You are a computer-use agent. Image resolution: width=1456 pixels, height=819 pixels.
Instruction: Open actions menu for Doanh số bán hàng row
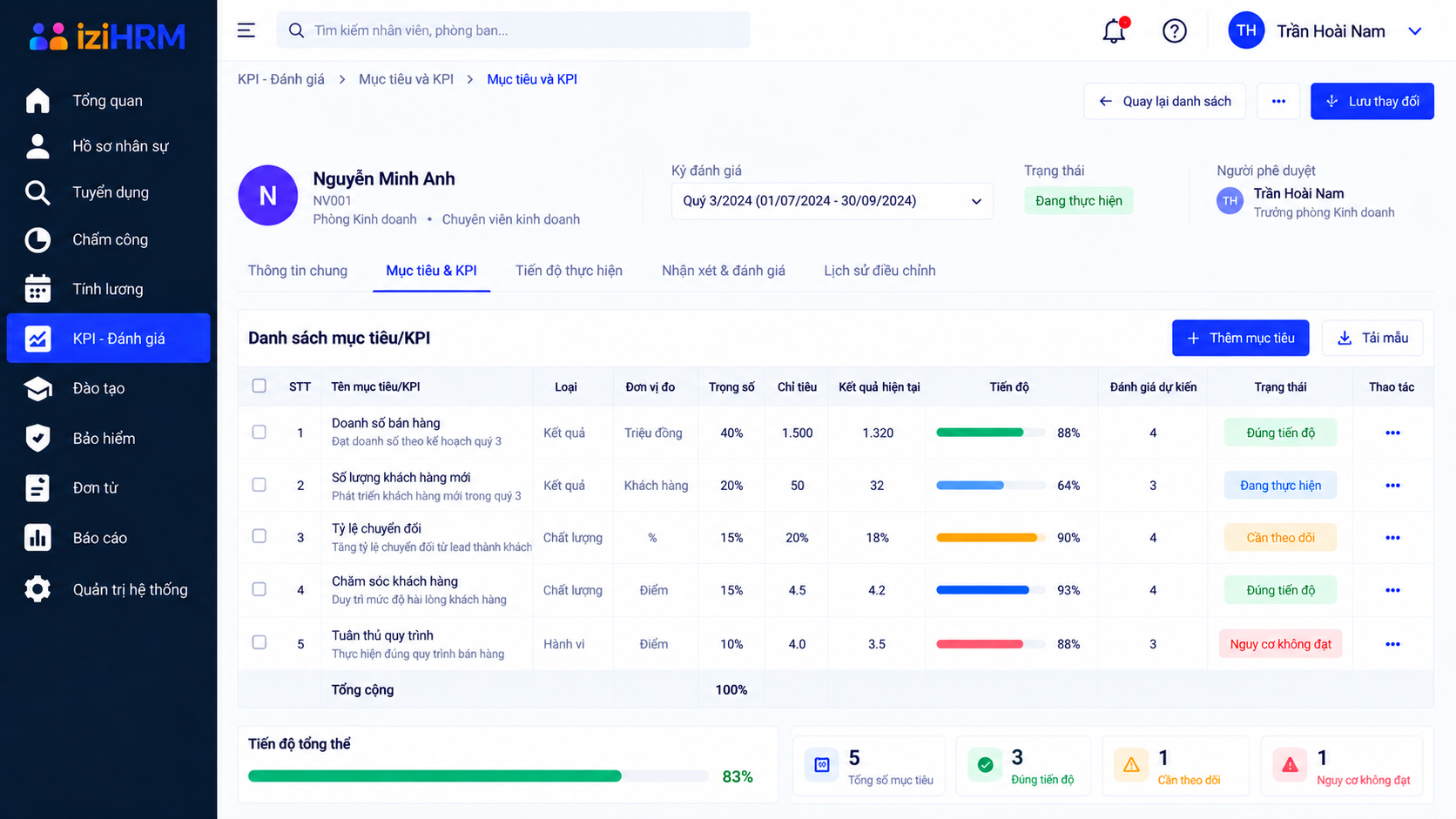[1392, 433]
